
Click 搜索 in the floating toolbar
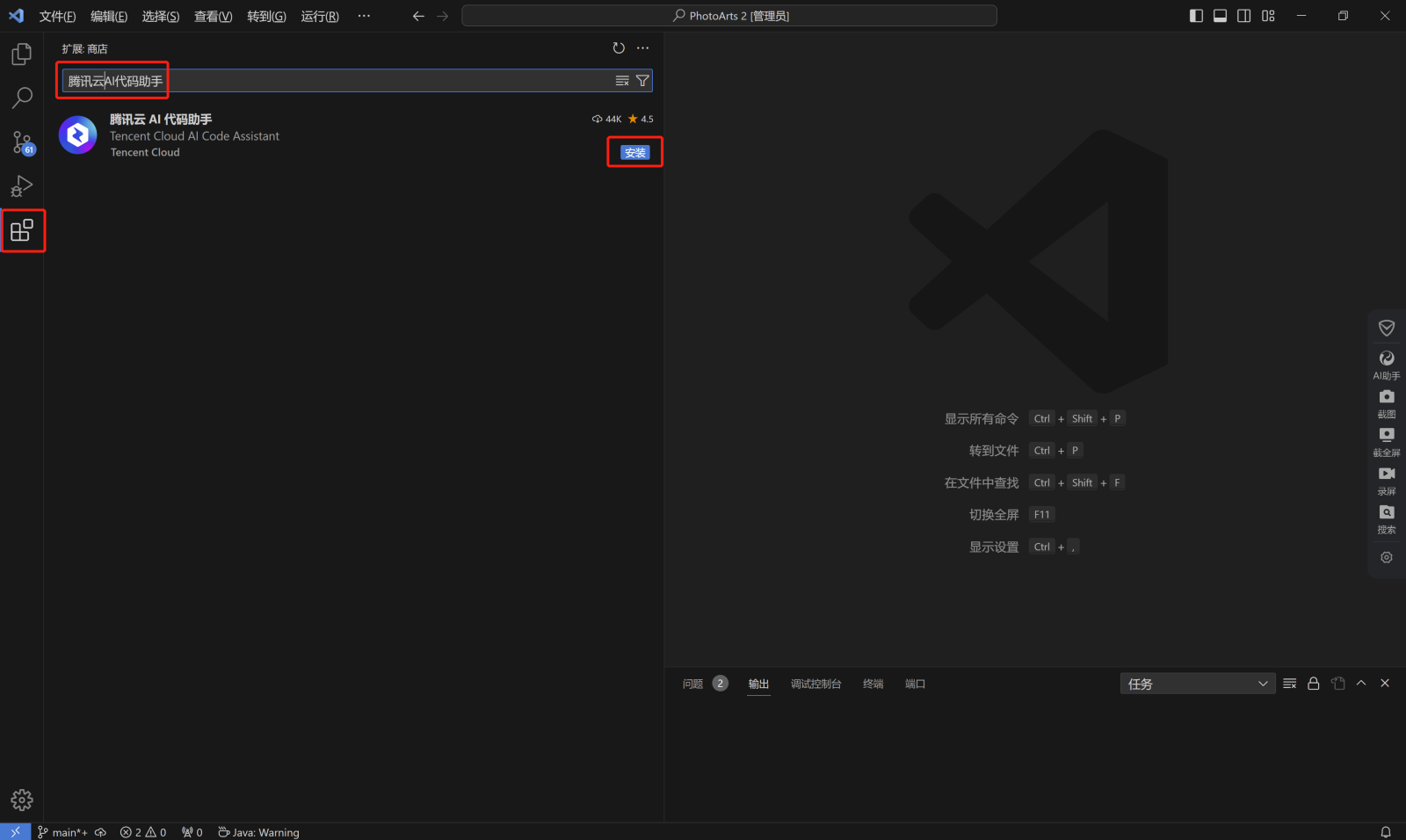point(1387,519)
